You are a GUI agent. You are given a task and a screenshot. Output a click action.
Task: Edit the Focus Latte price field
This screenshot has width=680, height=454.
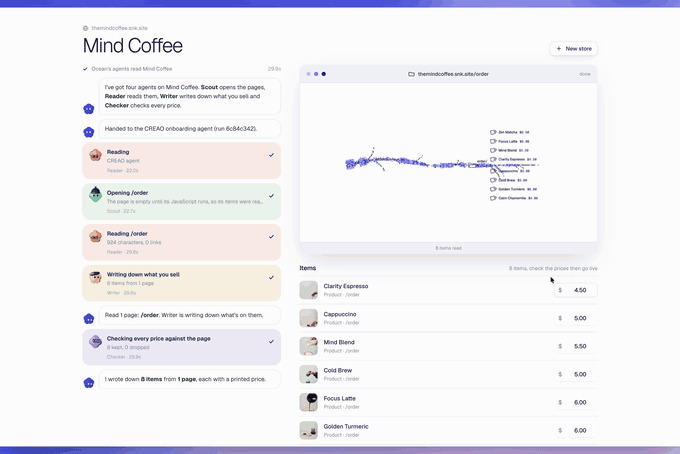pyautogui.click(x=575, y=402)
